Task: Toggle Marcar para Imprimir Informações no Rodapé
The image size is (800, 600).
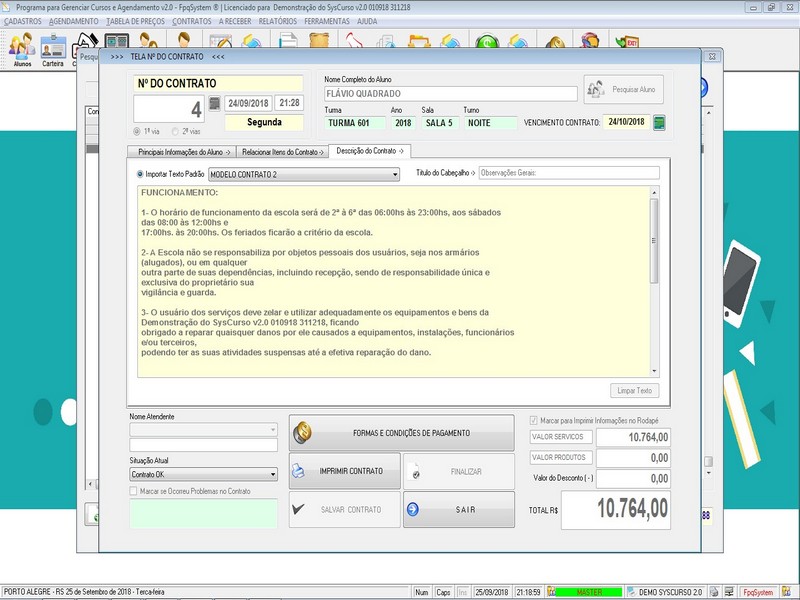Action: click(x=534, y=420)
